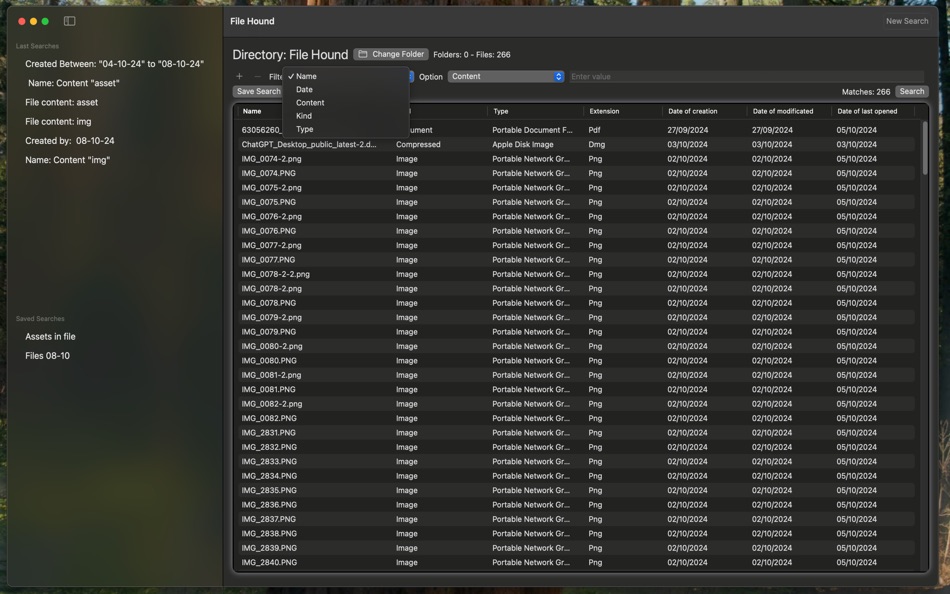Click Portable Document F... type cell

click(532, 130)
